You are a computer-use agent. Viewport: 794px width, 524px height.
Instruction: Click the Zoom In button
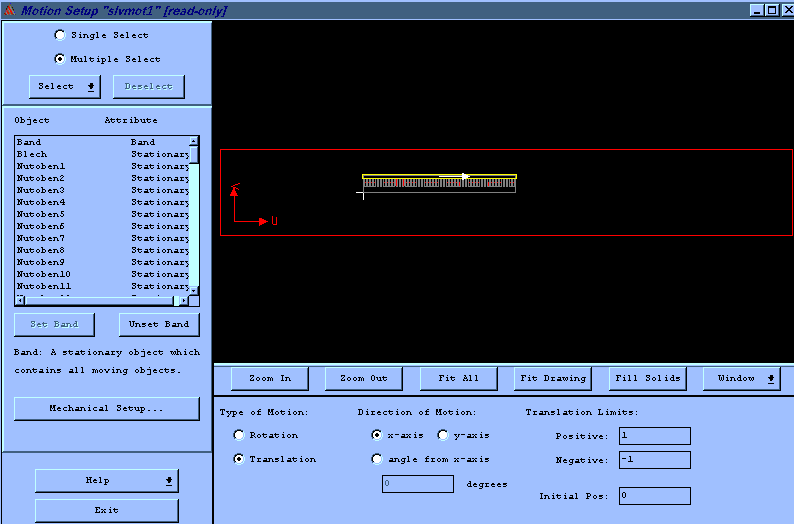(269, 379)
